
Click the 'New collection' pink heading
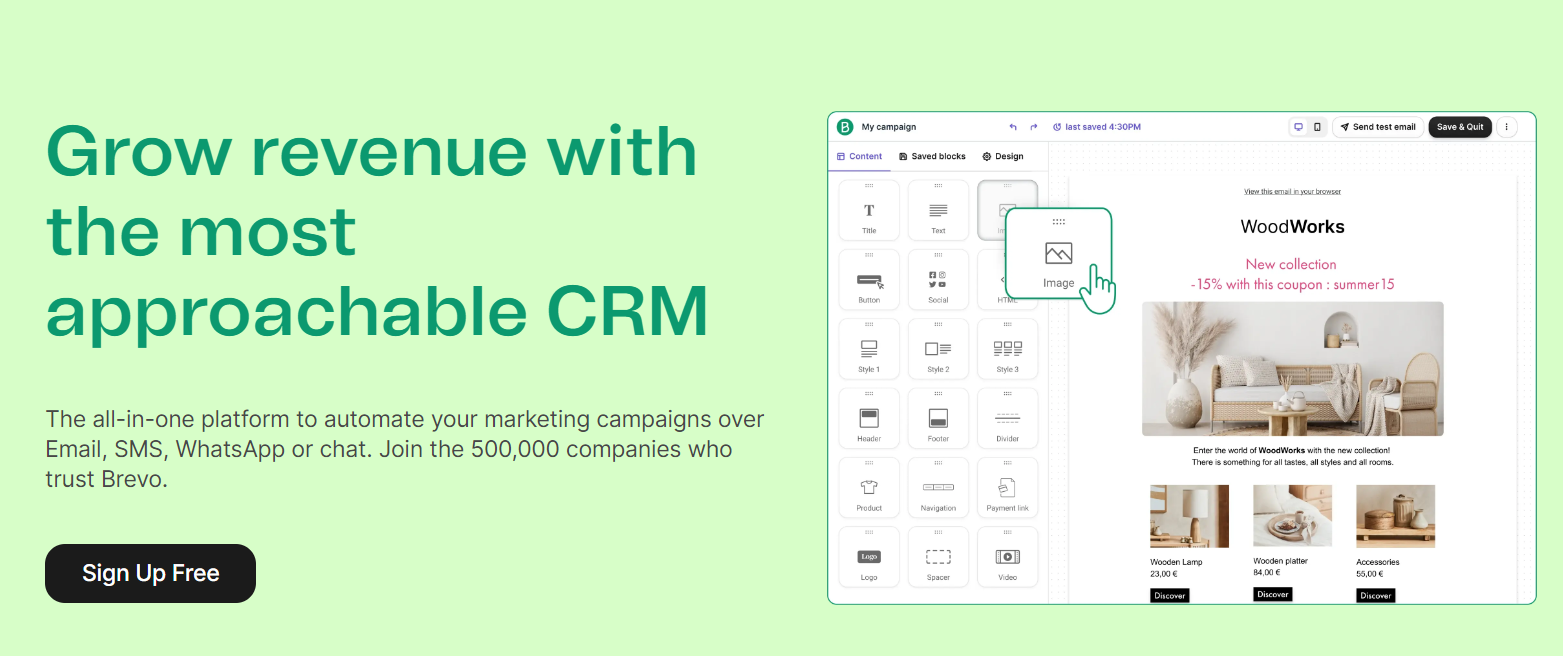coord(1291,264)
